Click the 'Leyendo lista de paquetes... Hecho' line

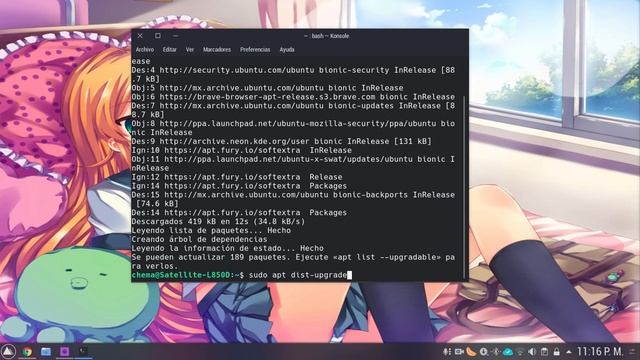tap(211, 231)
